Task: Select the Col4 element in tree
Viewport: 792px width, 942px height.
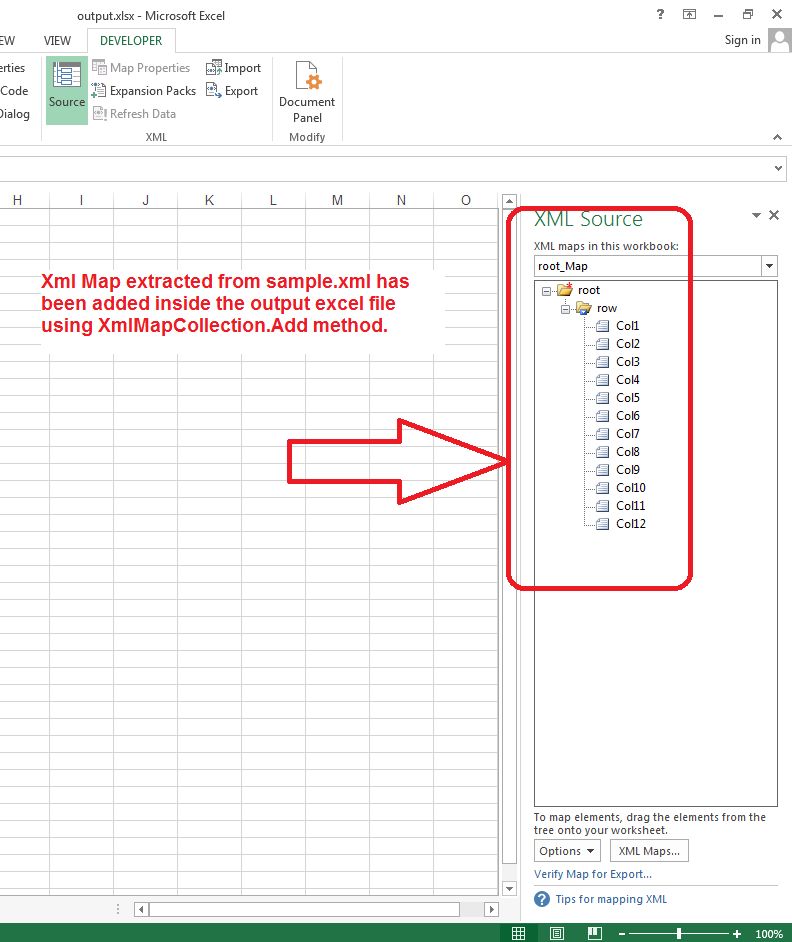Action: tap(627, 380)
